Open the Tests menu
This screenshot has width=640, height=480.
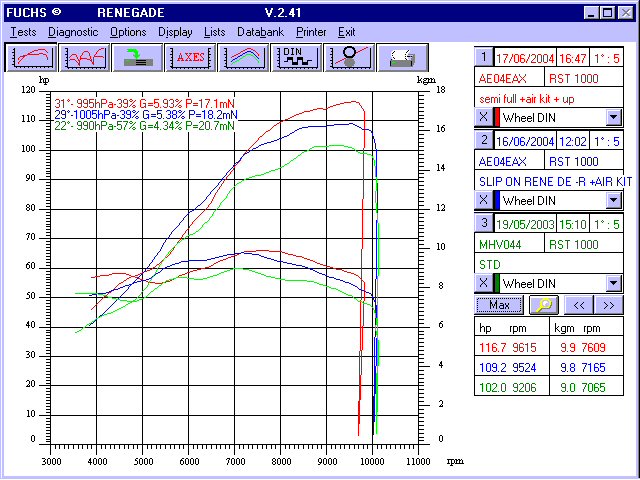(23, 32)
